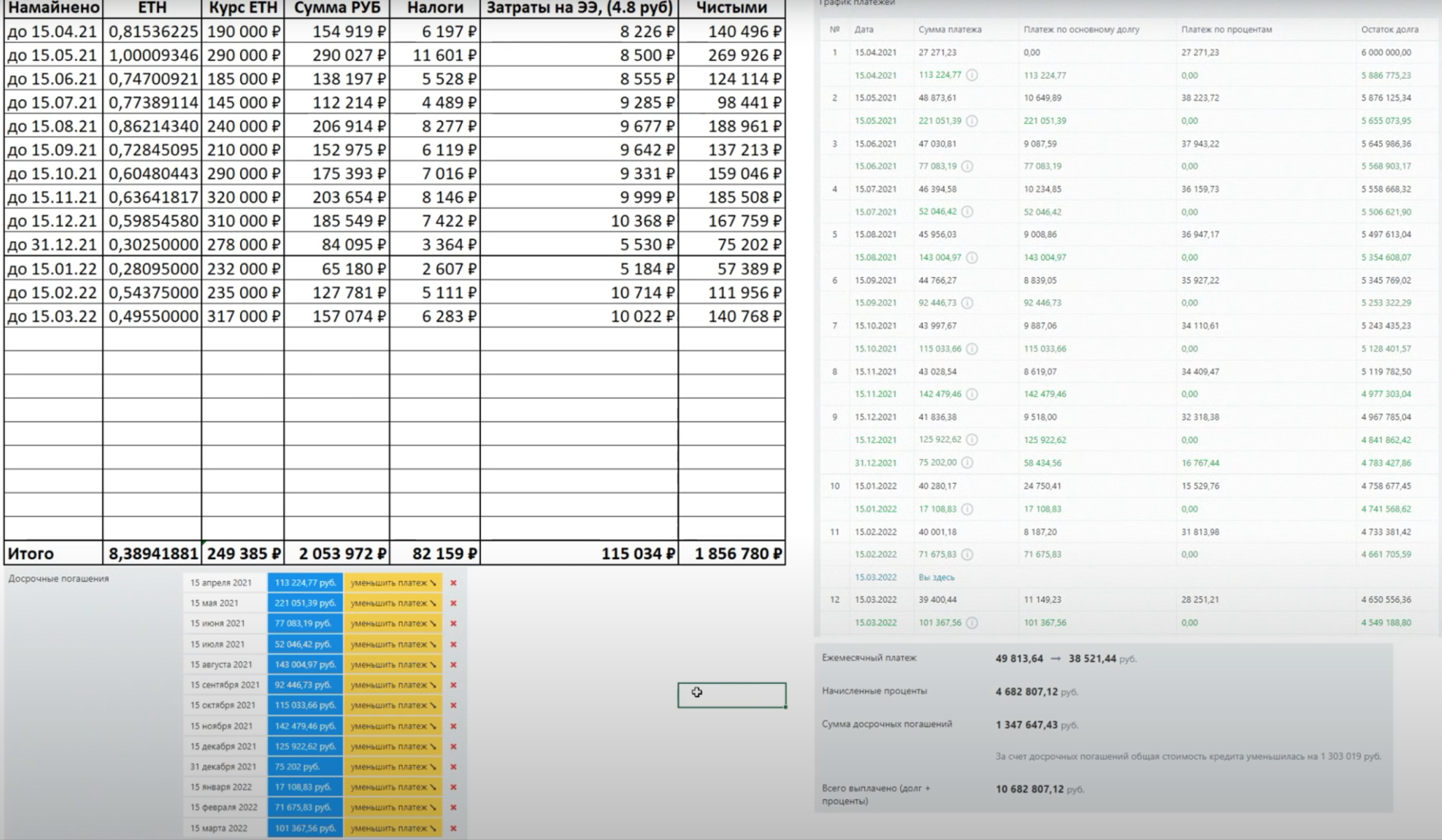
Task: Click the blue 52 046,42 руб. amount field
Action: click(305, 644)
